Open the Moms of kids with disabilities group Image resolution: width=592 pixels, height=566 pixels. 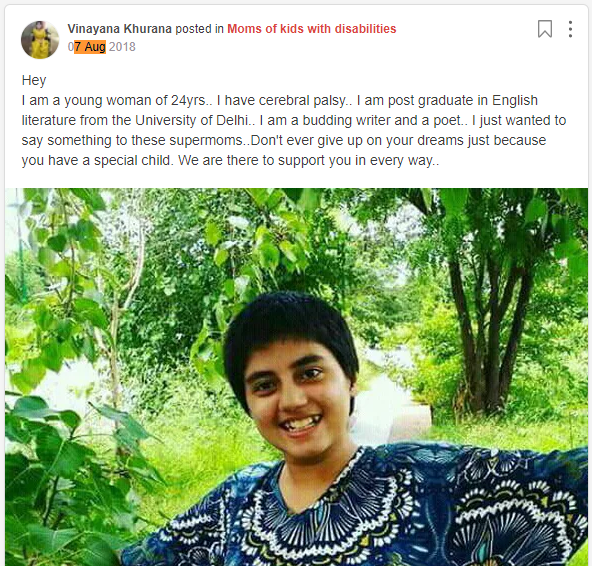(x=311, y=29)
